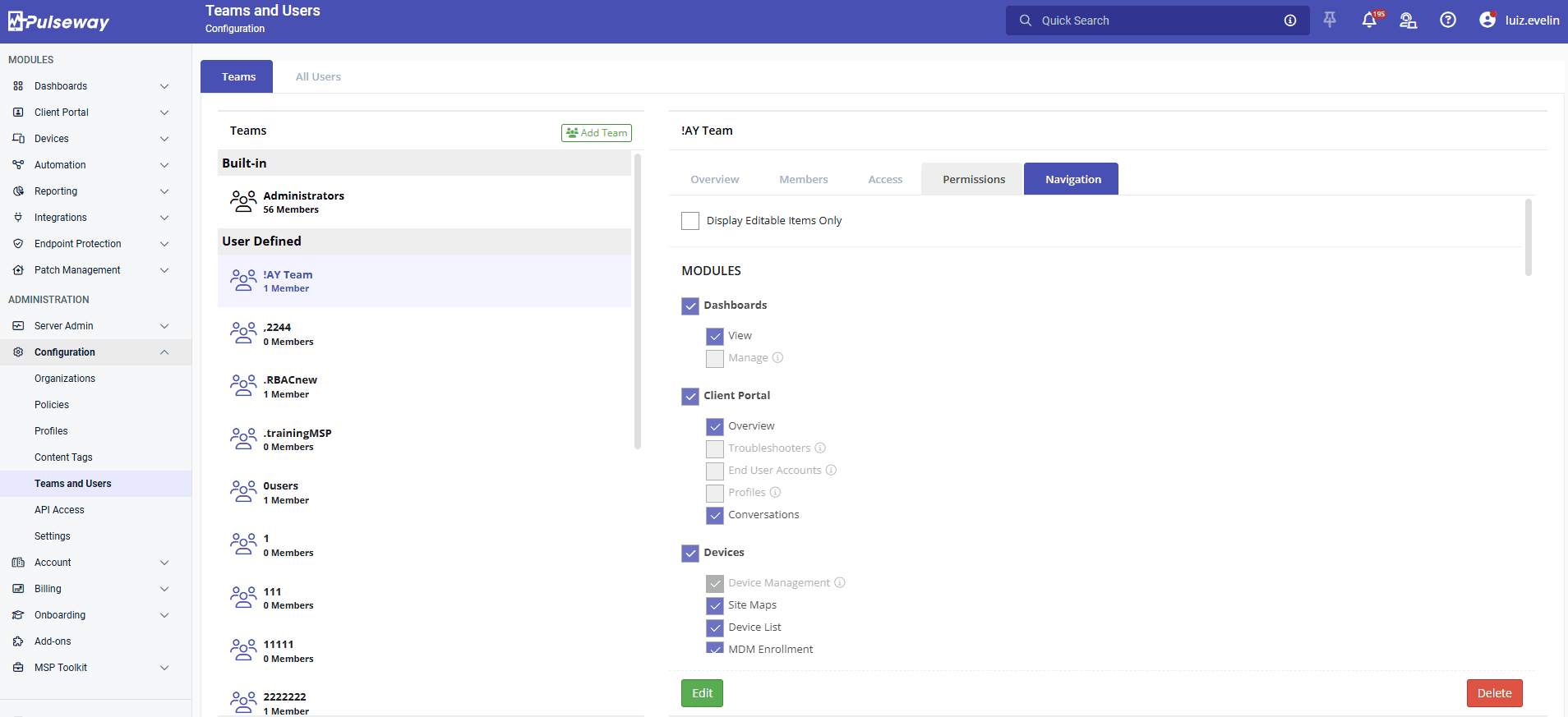Click the green Edit button
This screenshot has height=717, width=1568.
(x=702, y=693)
